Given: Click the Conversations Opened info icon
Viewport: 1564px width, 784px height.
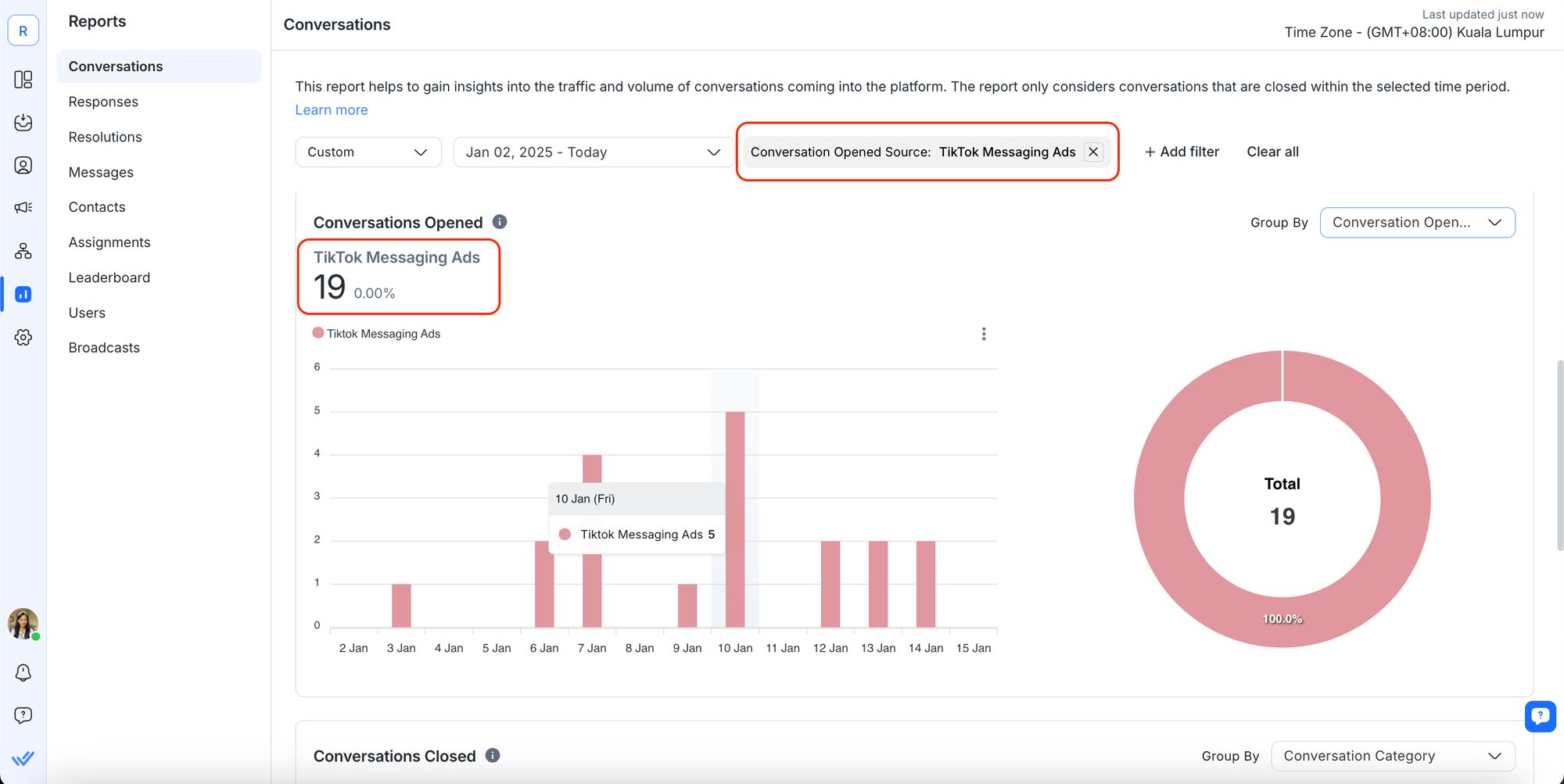Looking at the screenshot, I should tap(500, 222).
